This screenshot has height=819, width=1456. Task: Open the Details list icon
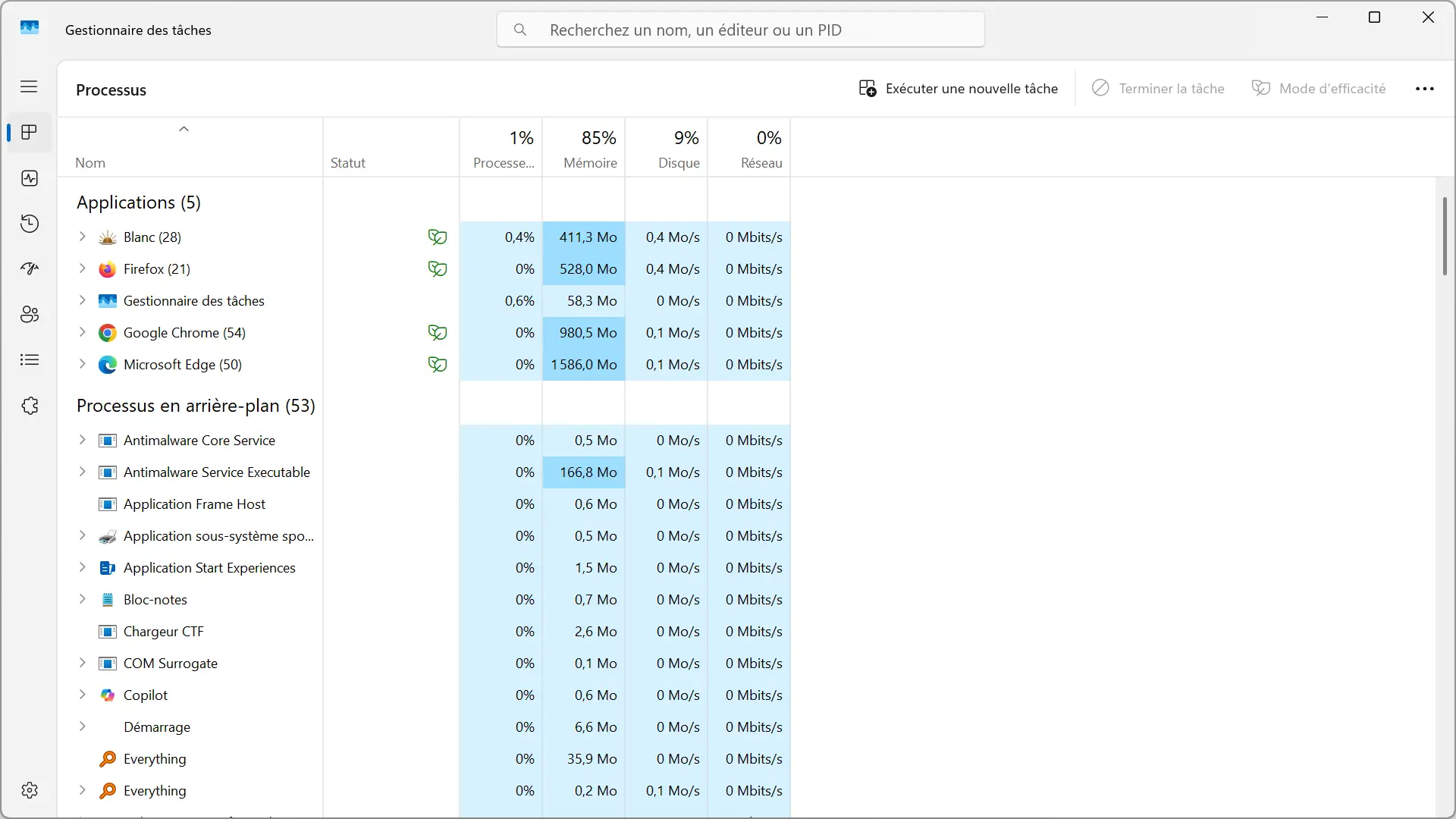tap(30, 360)
